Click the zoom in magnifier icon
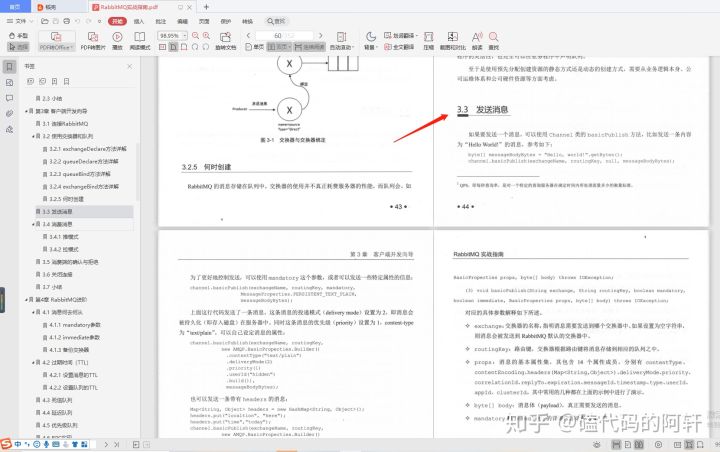Viewport: 720px width, 452px height. [x=207, y=35]
